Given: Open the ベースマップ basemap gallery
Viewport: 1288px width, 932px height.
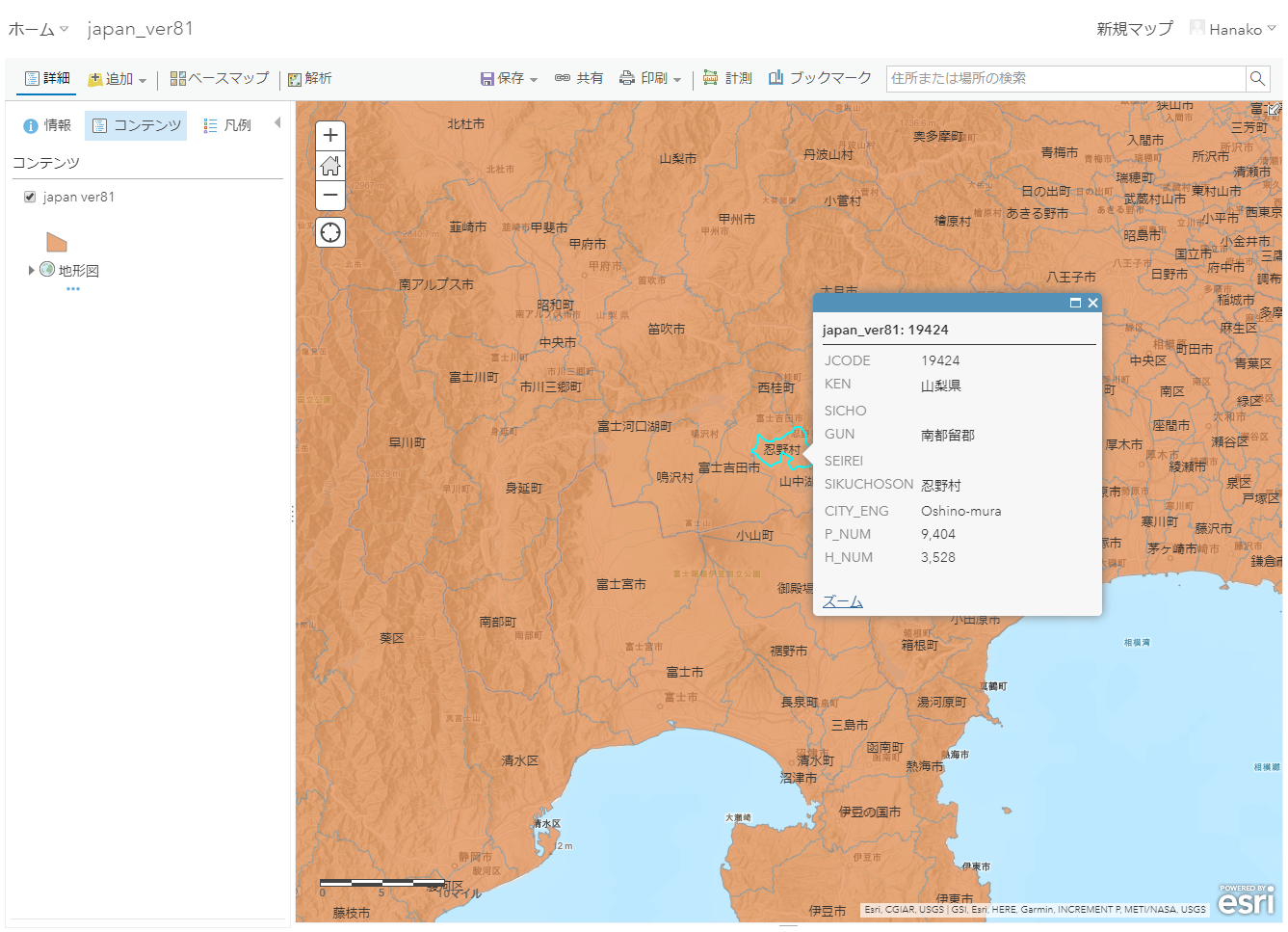Looking at the screenshot, I should coord(220,78).
